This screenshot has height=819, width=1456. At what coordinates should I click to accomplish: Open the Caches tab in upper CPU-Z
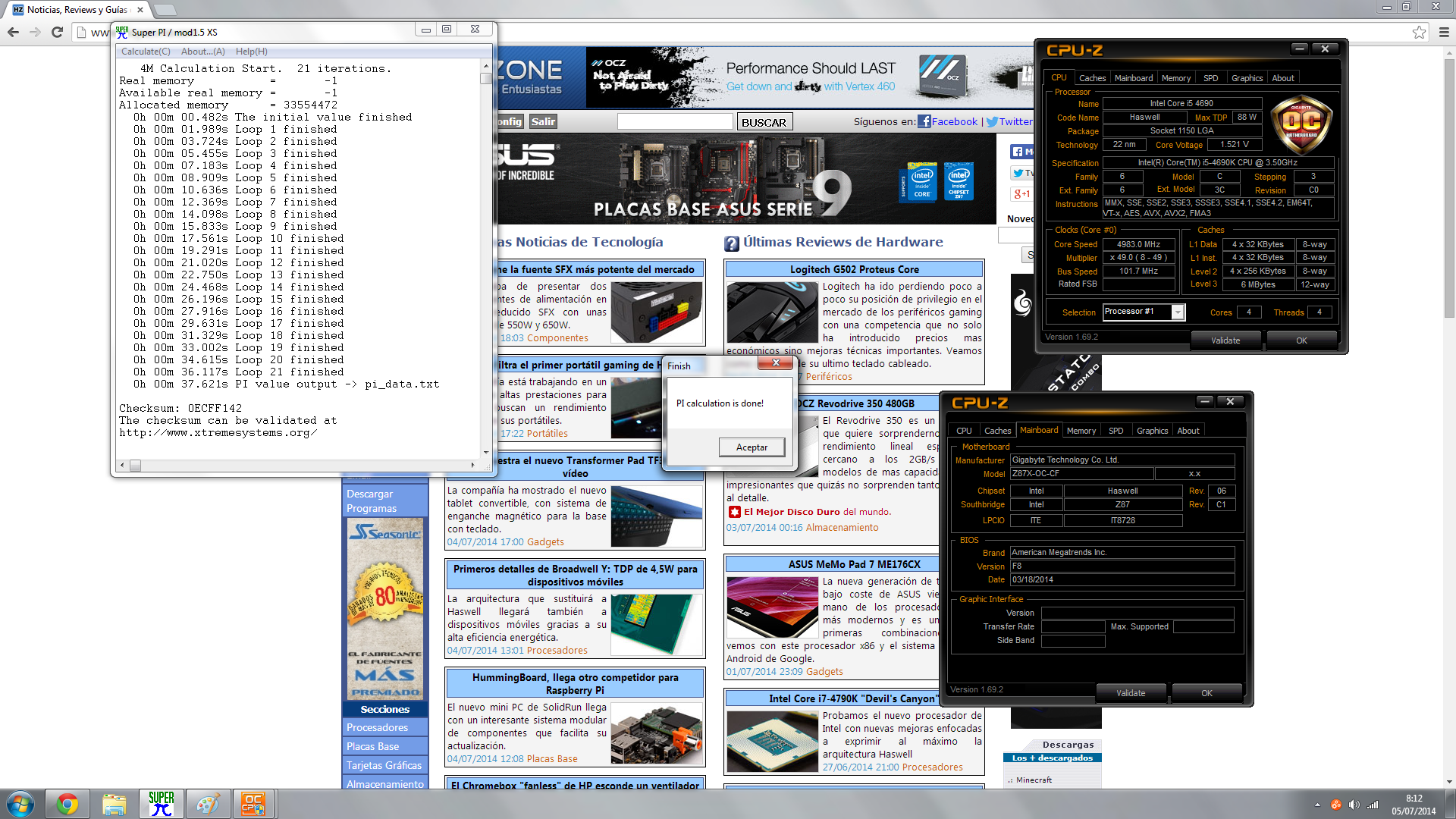tap(1092, 78)
